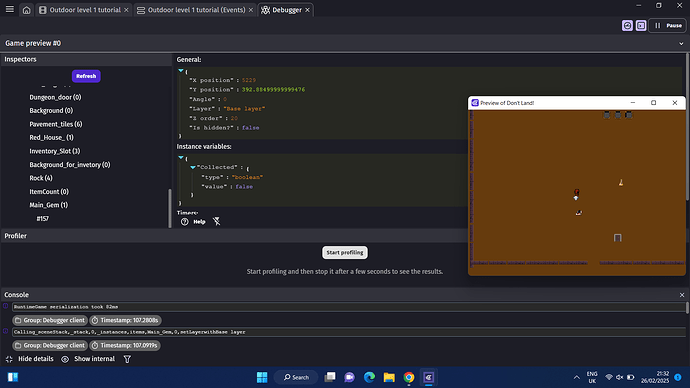
Task: Toggle the profiler panel icon in toolbar
Action: (628, 26)
